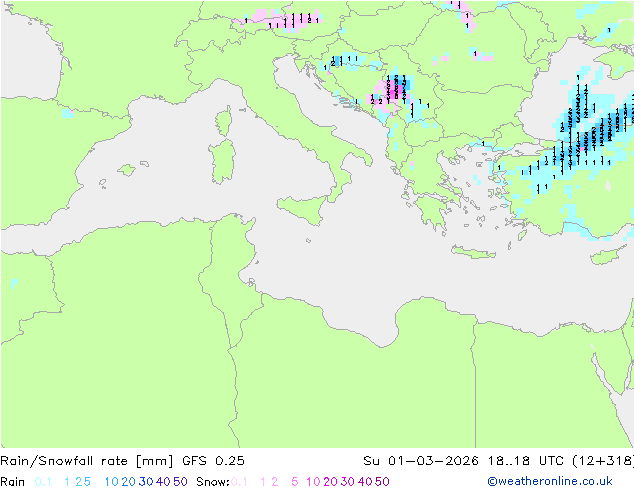The height and width of the screenshot is (490, 634).
Task: Pick the Snow 50 legend value
Action: (x=382, y=482)
